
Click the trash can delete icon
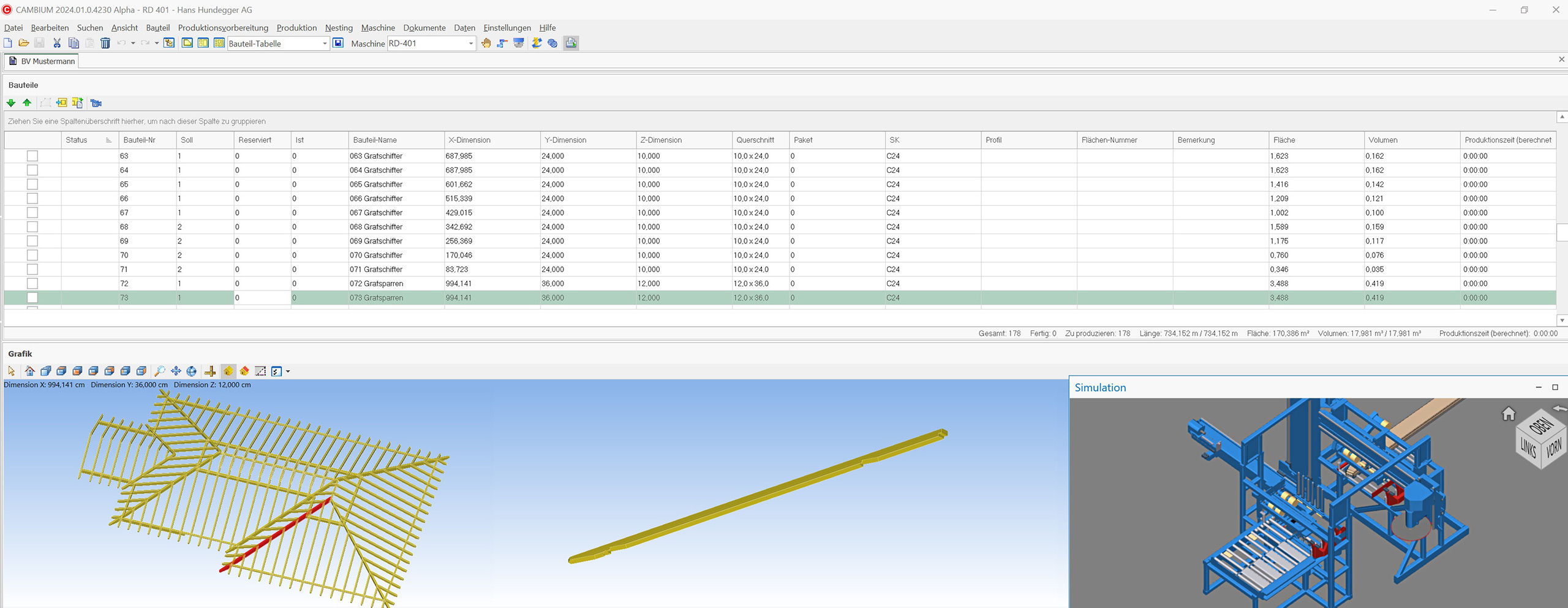tap(105, 43)
